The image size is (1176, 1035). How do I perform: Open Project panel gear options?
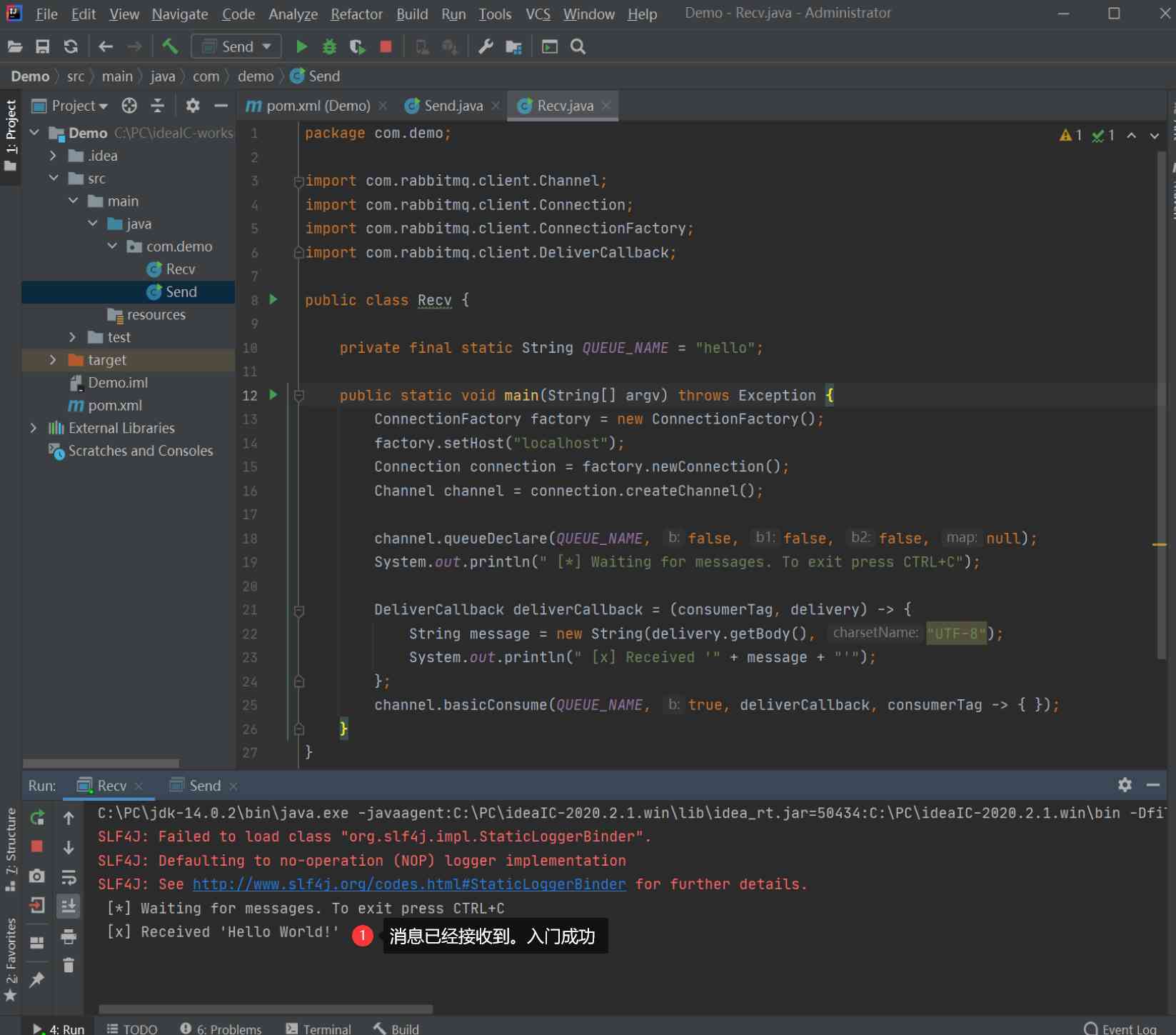click(193, 106)
